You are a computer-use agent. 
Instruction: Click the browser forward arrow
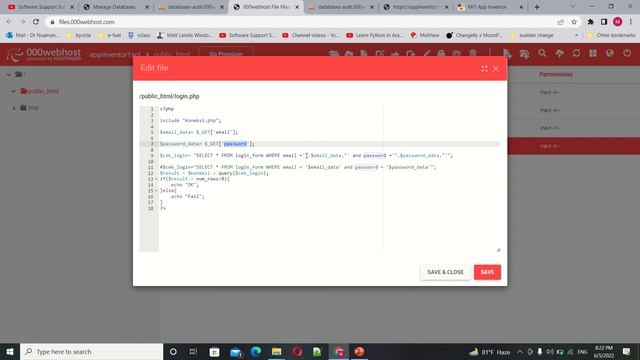pos(22,22)
